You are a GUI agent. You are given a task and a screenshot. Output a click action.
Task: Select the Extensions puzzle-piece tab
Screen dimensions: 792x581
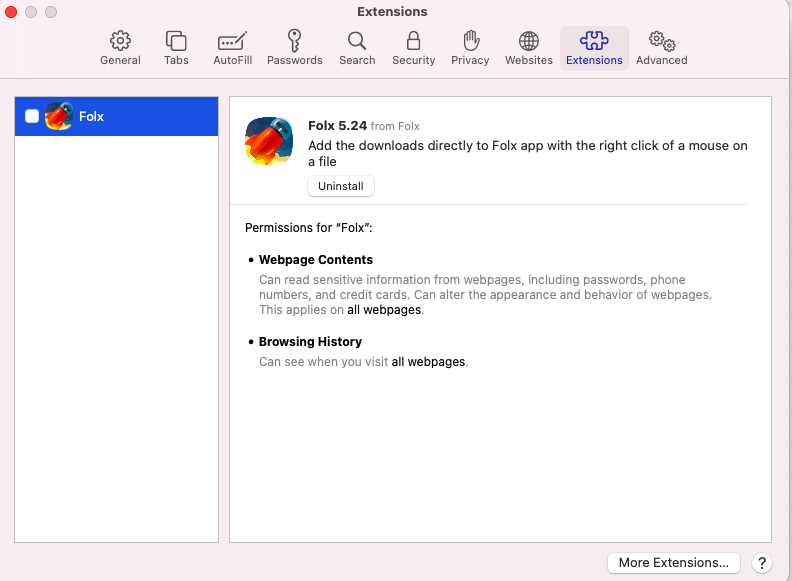pyautogui.click(x=594, y=49)
